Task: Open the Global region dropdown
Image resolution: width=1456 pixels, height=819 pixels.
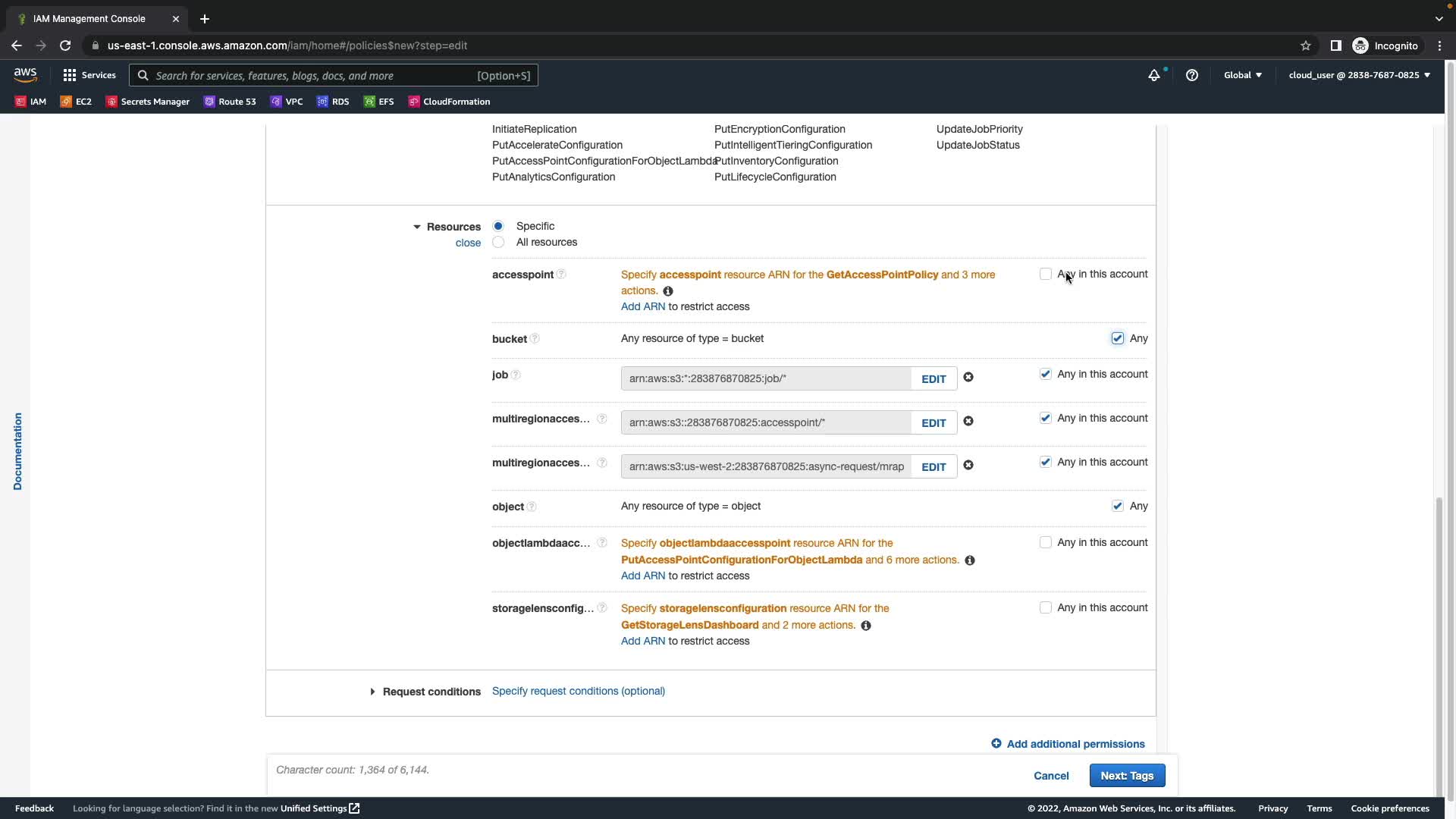Action: coord(1242,75)
